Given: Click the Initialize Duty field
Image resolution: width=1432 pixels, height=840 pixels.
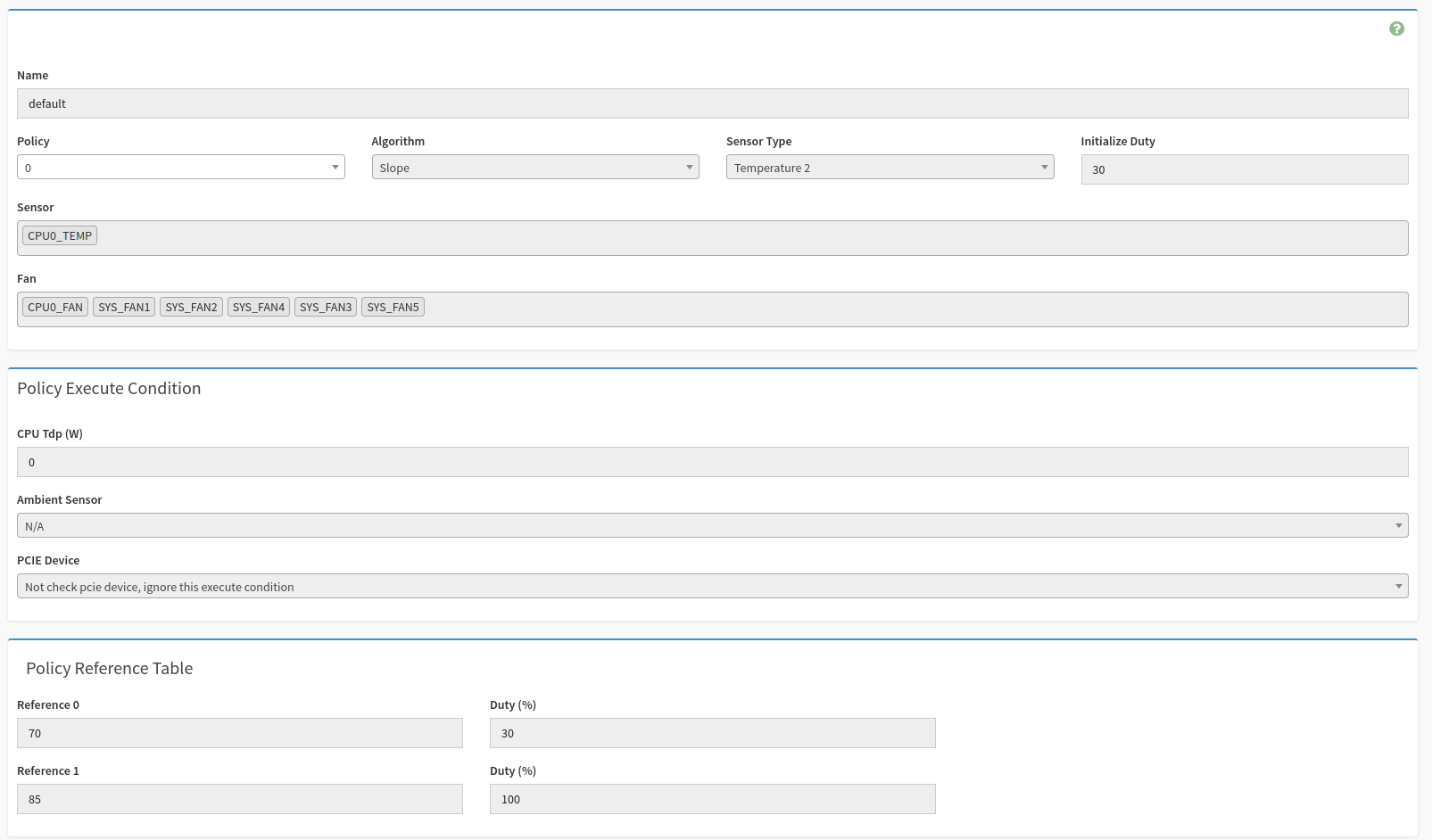Looking at the screenshot, I should pos(1245,169).
